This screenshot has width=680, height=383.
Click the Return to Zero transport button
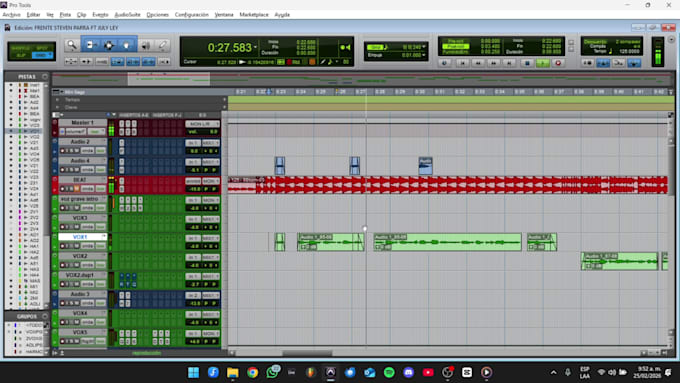click(463, 63)
